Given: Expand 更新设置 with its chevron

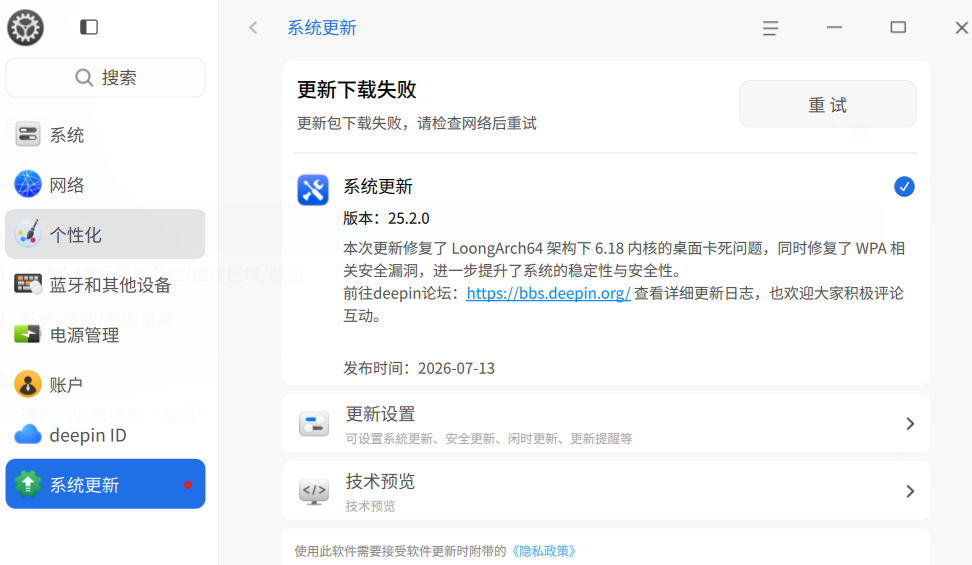Looking at the screenshot, I should (x=910, y=424).
